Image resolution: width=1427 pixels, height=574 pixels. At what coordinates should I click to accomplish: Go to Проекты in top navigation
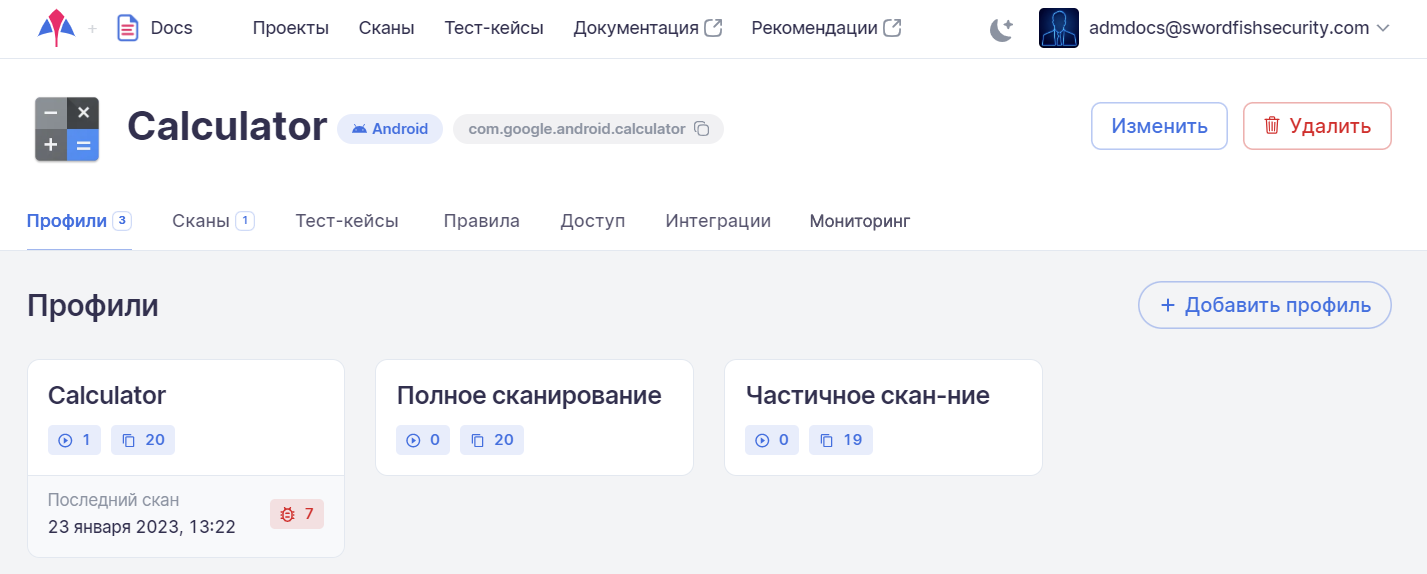291,28
